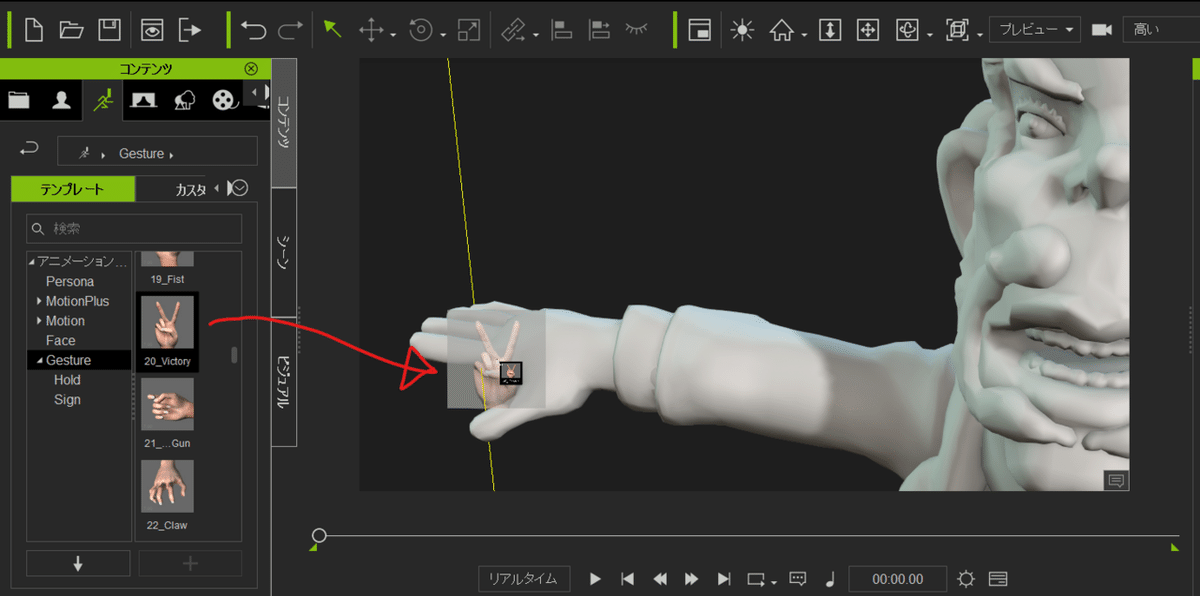Click the Home camera view icon
The image size is (1200, 596).
point(781,30)
